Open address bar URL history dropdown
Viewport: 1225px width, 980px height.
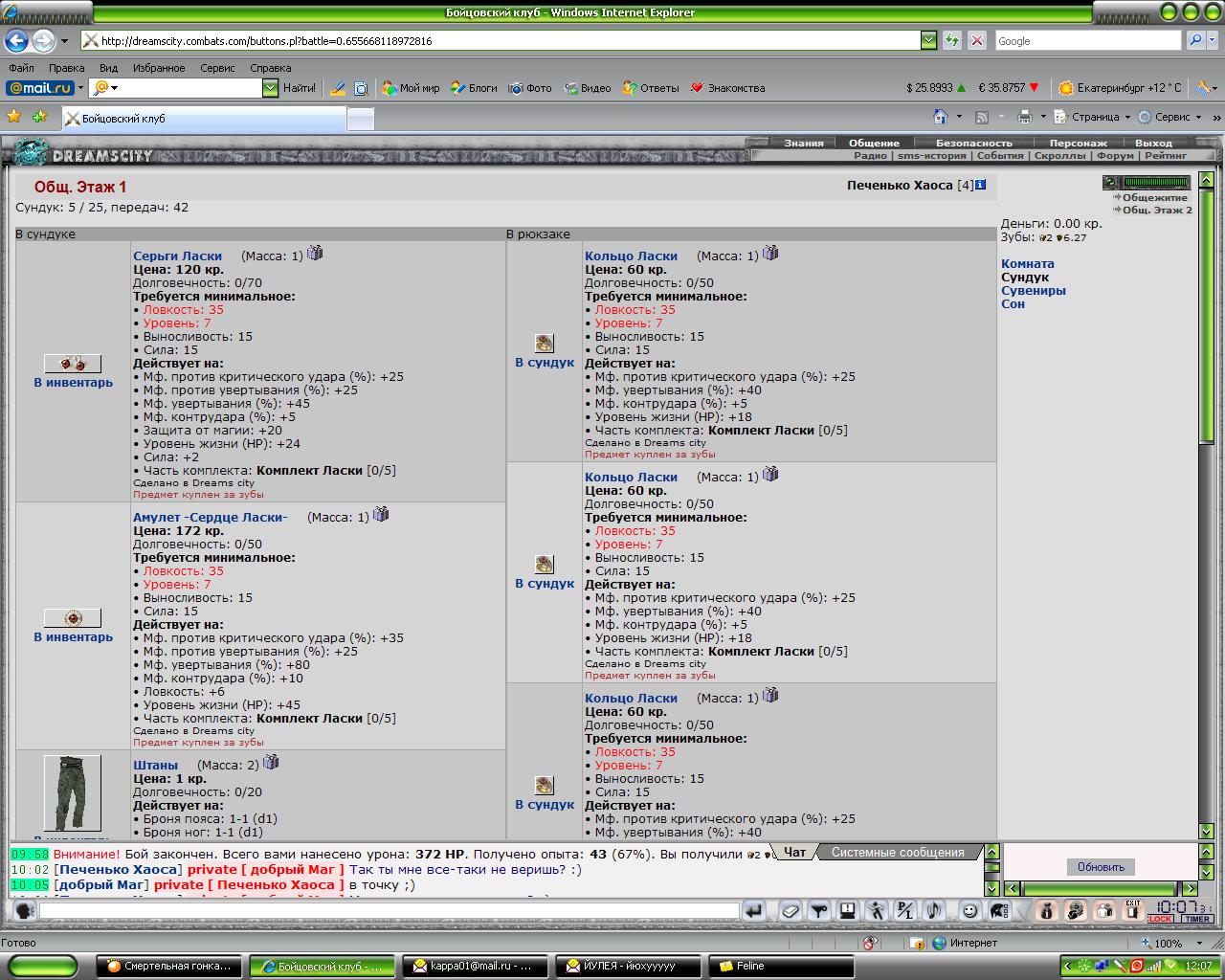click(928, 40)
